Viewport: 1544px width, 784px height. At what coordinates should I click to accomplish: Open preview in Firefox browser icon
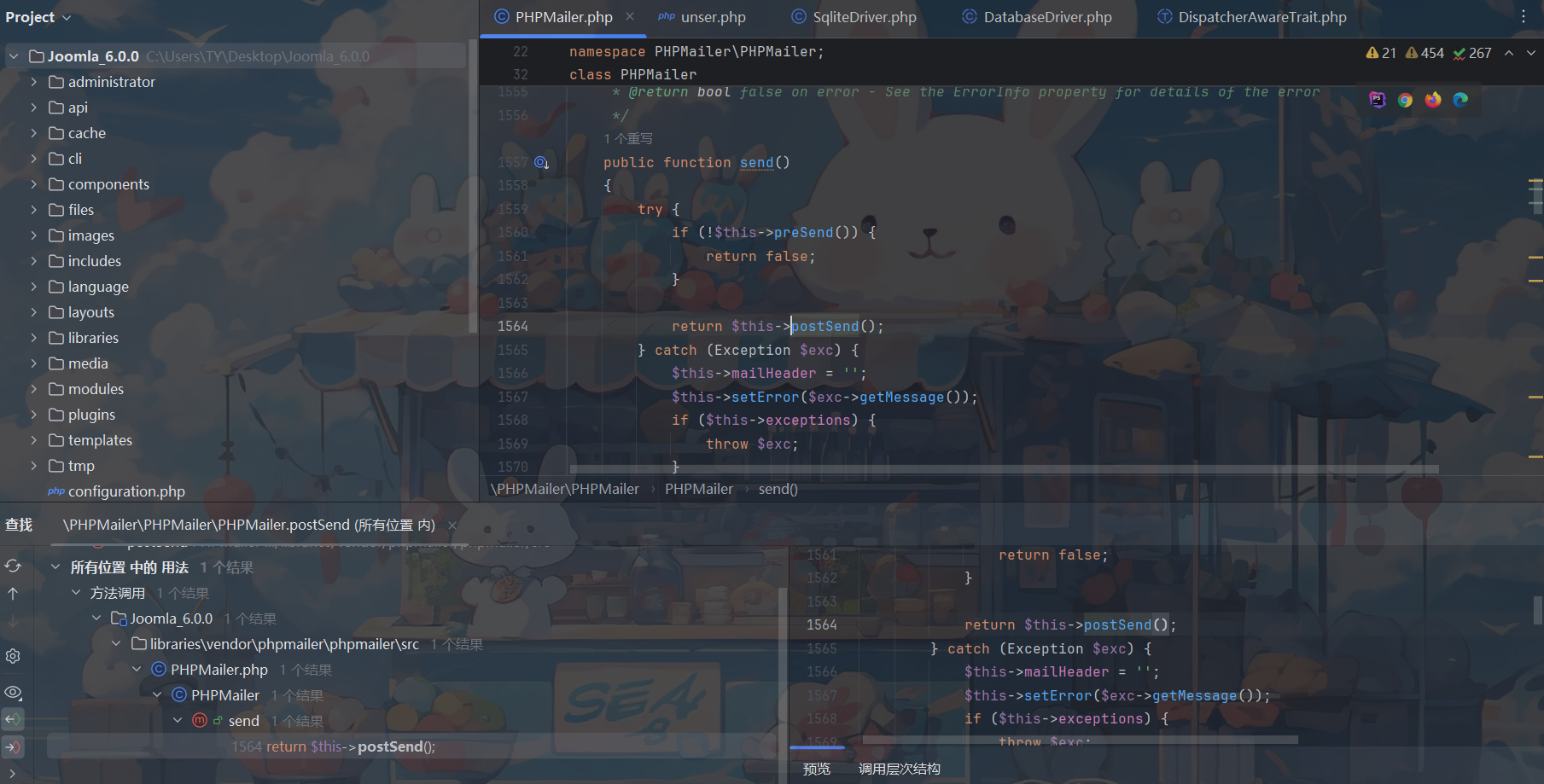click(1433, 100)
